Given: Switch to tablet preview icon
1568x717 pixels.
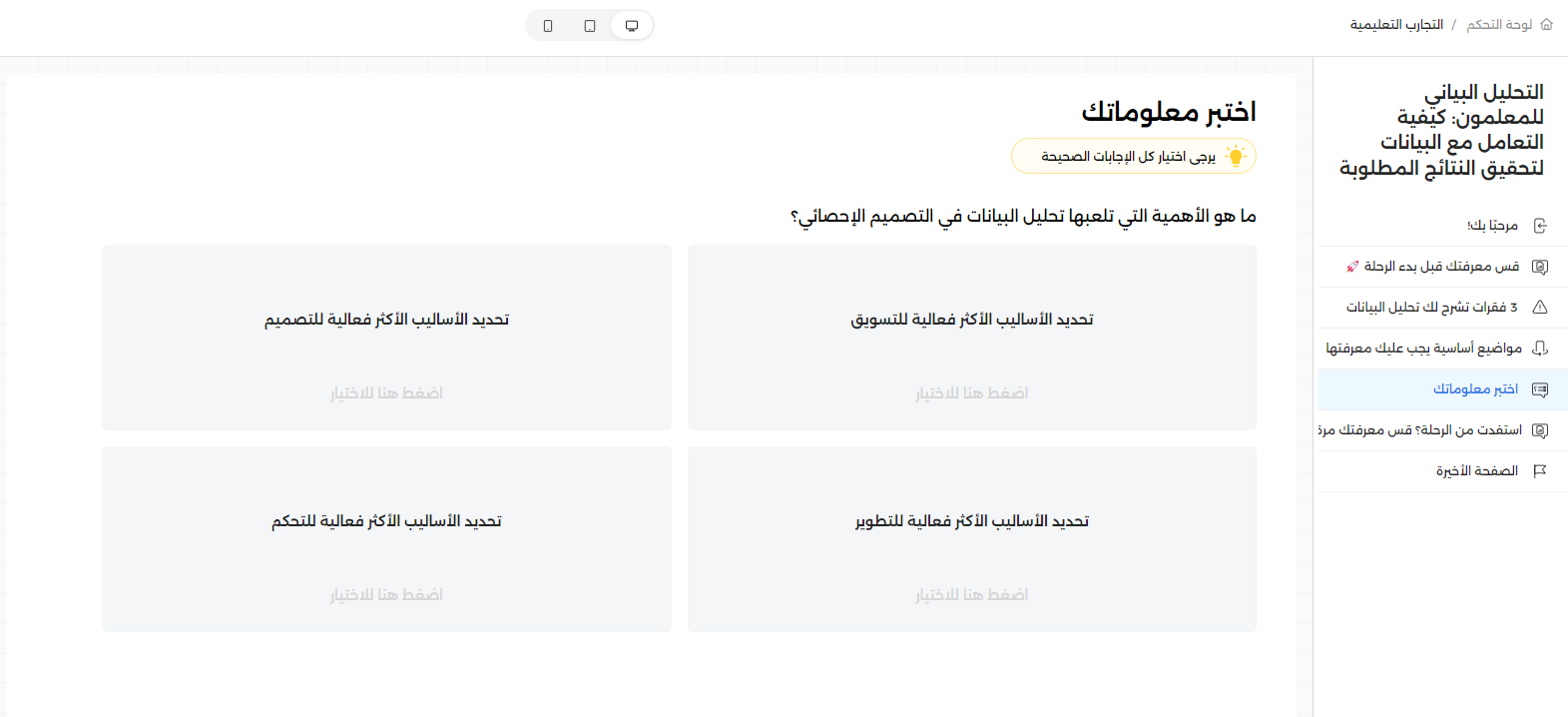Looking at the screenshot, I should click(590, 26).
